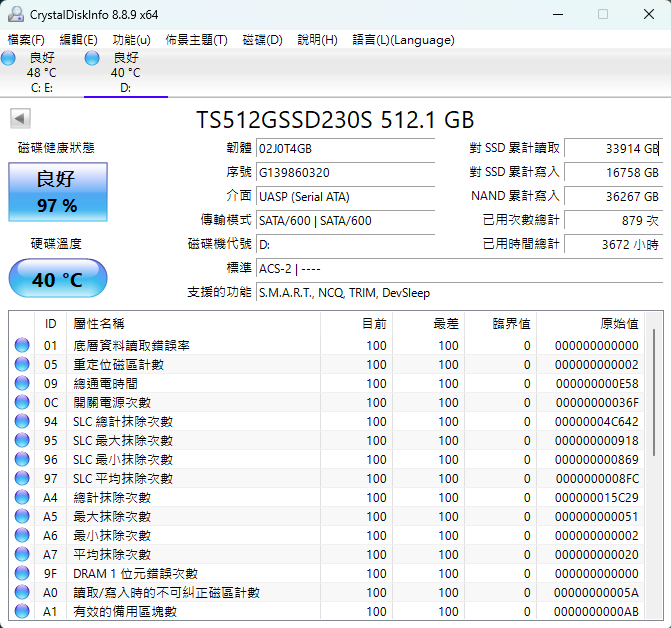Click status icon for attribute 97
This screenshot has width=671, height=628.
pos(22,478)
